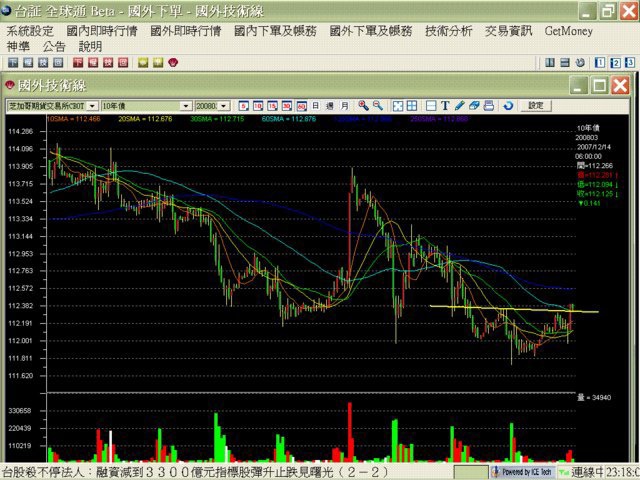Select 30-minute chart interval icon
This screenshot has height=480, width=640.
(287, 106)
